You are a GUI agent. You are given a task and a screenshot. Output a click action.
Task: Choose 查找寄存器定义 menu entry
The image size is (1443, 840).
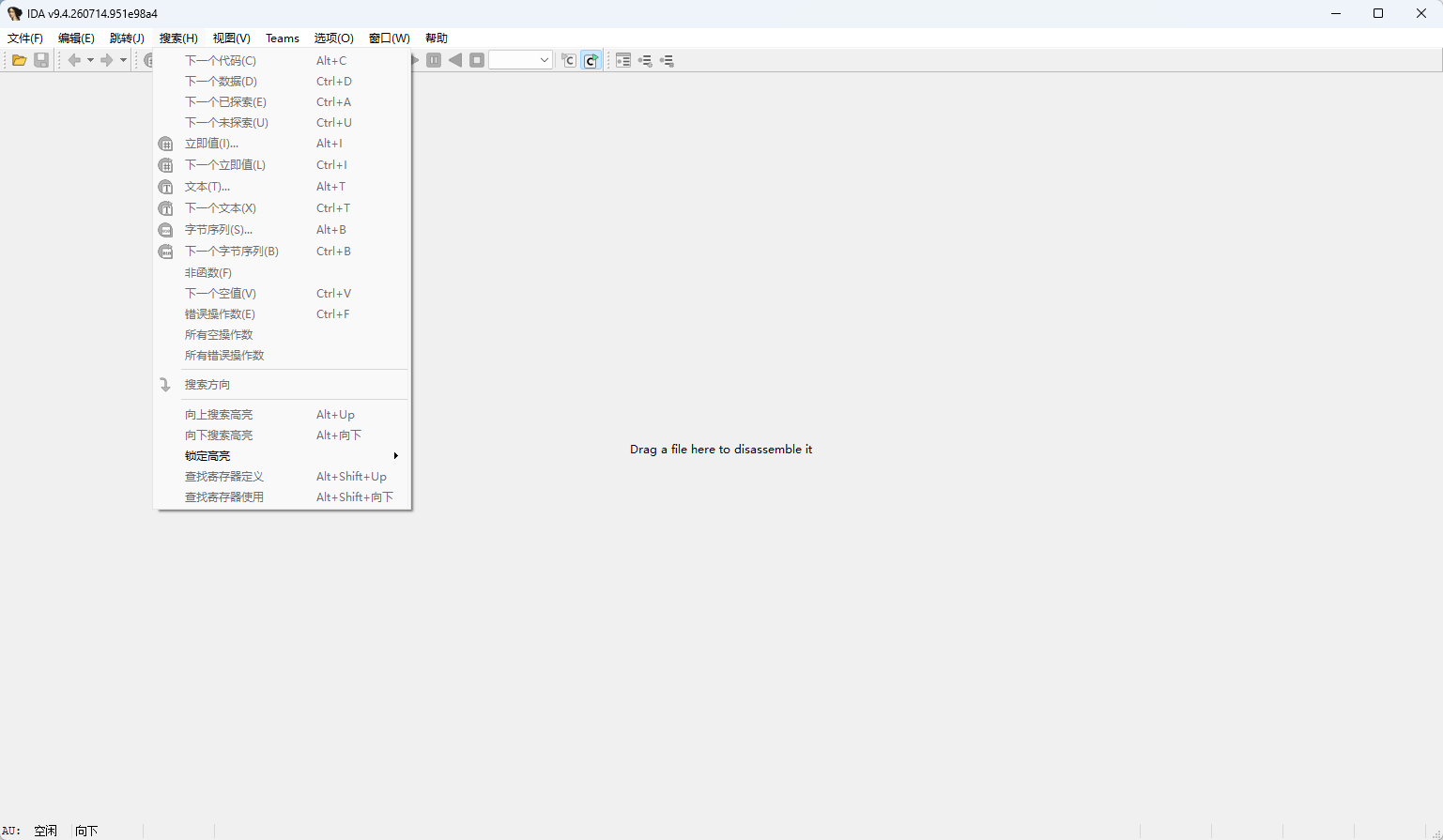tap(283, 477)
